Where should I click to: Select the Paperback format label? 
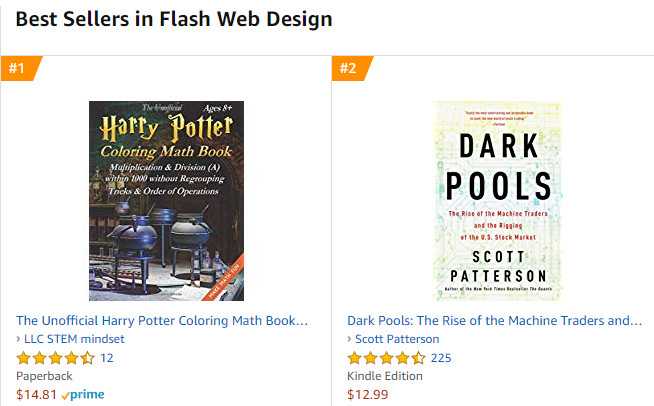[x=45, y=375]
